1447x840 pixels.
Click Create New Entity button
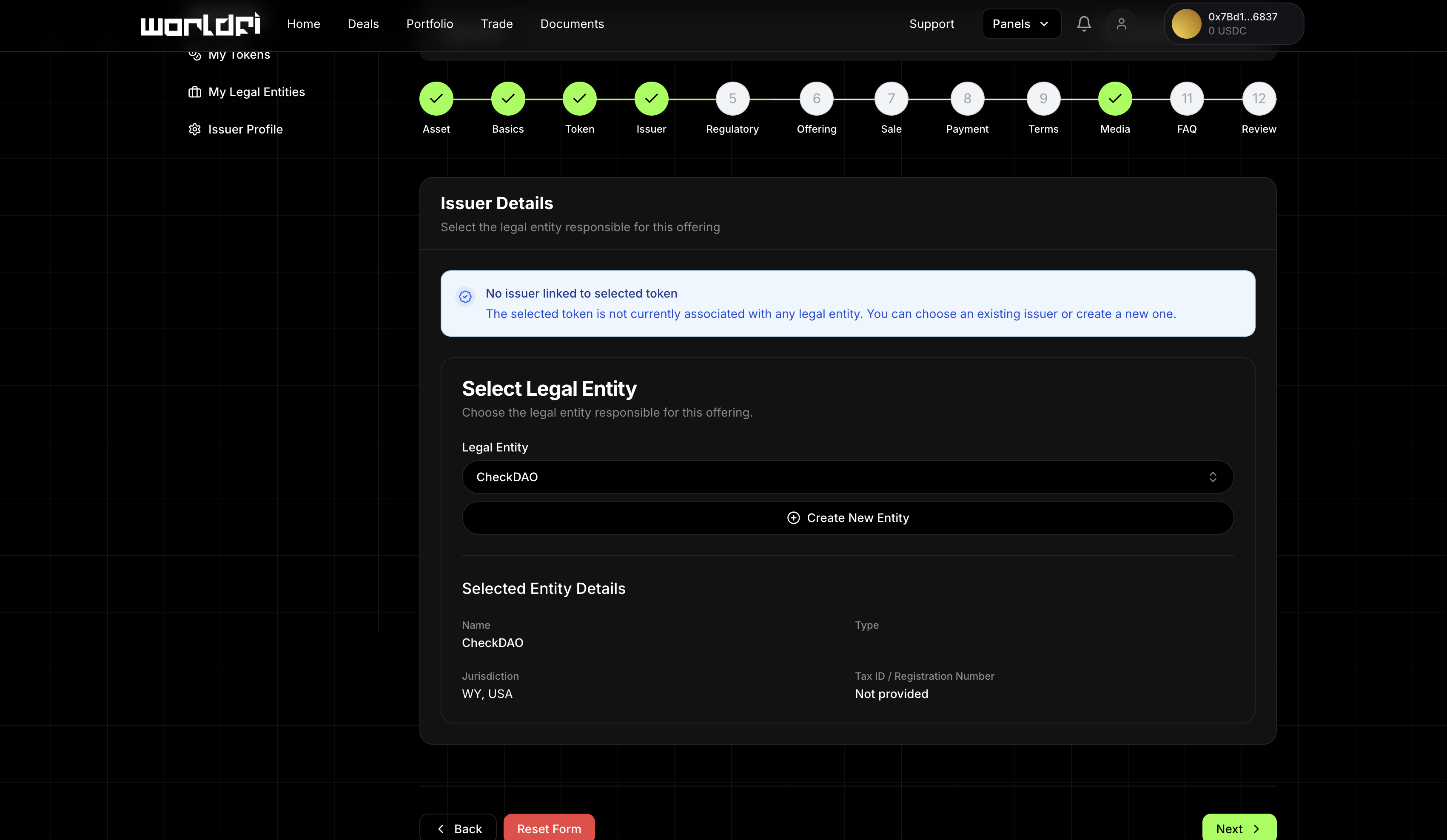point(848,517)
